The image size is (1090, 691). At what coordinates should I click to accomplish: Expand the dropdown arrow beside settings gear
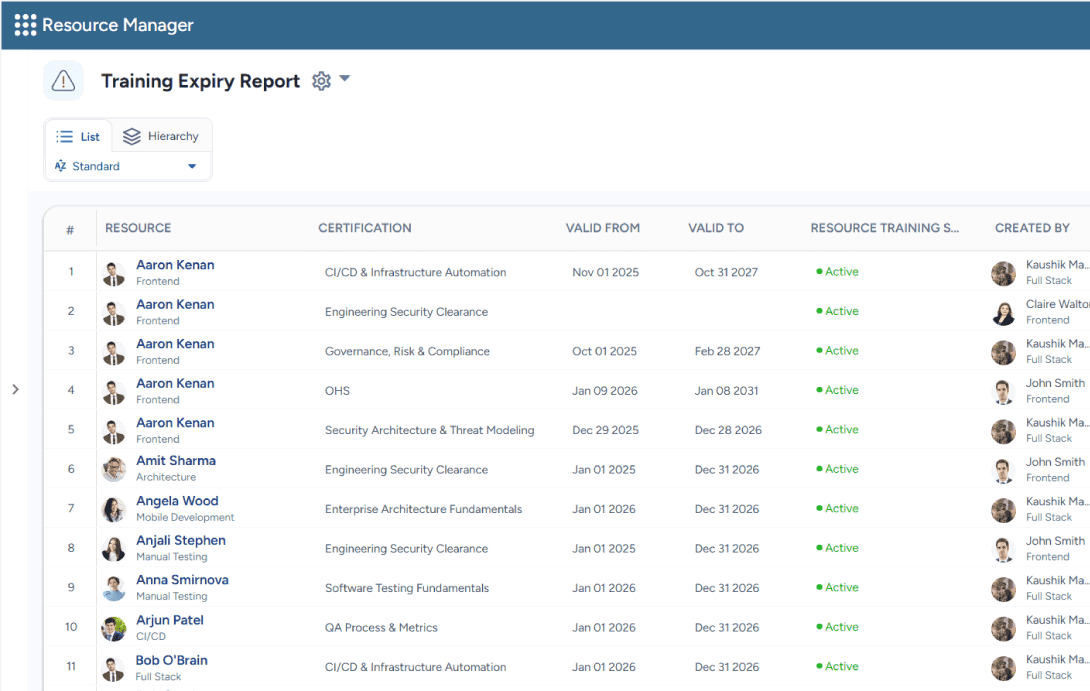(345, 79)
